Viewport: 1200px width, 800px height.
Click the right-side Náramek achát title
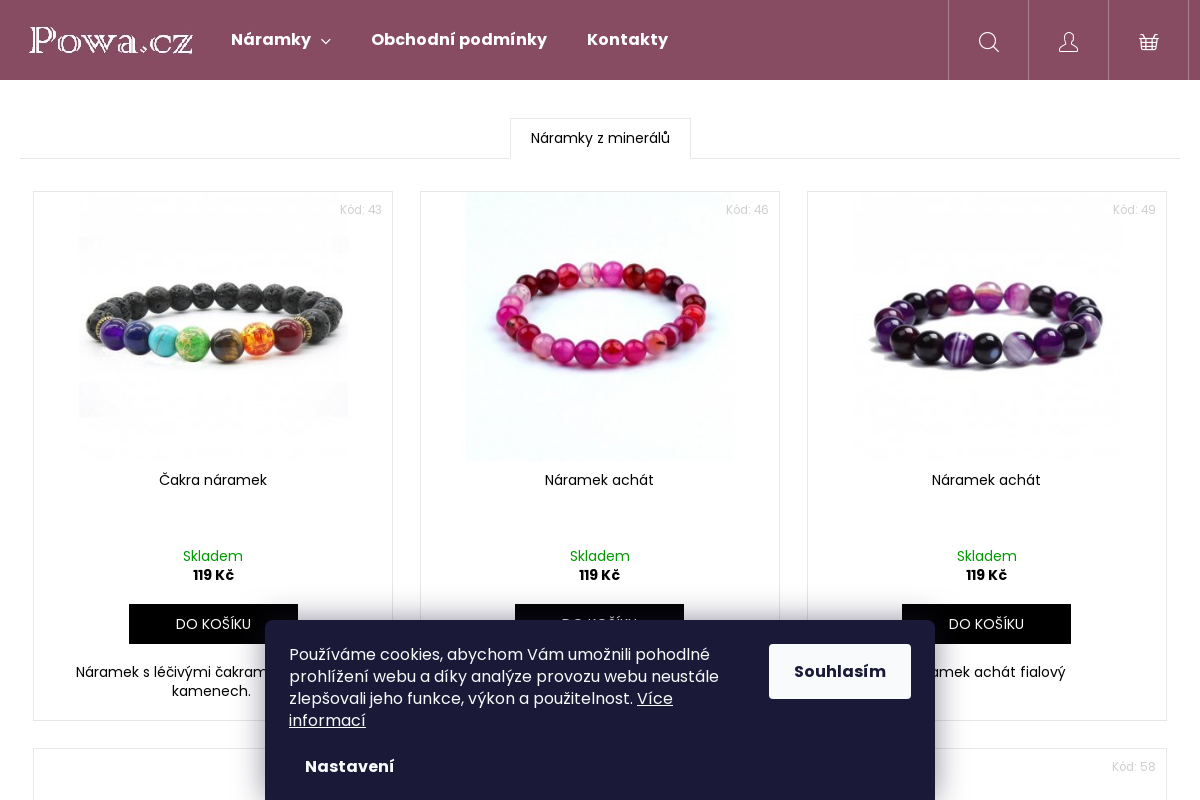(986, 480)
